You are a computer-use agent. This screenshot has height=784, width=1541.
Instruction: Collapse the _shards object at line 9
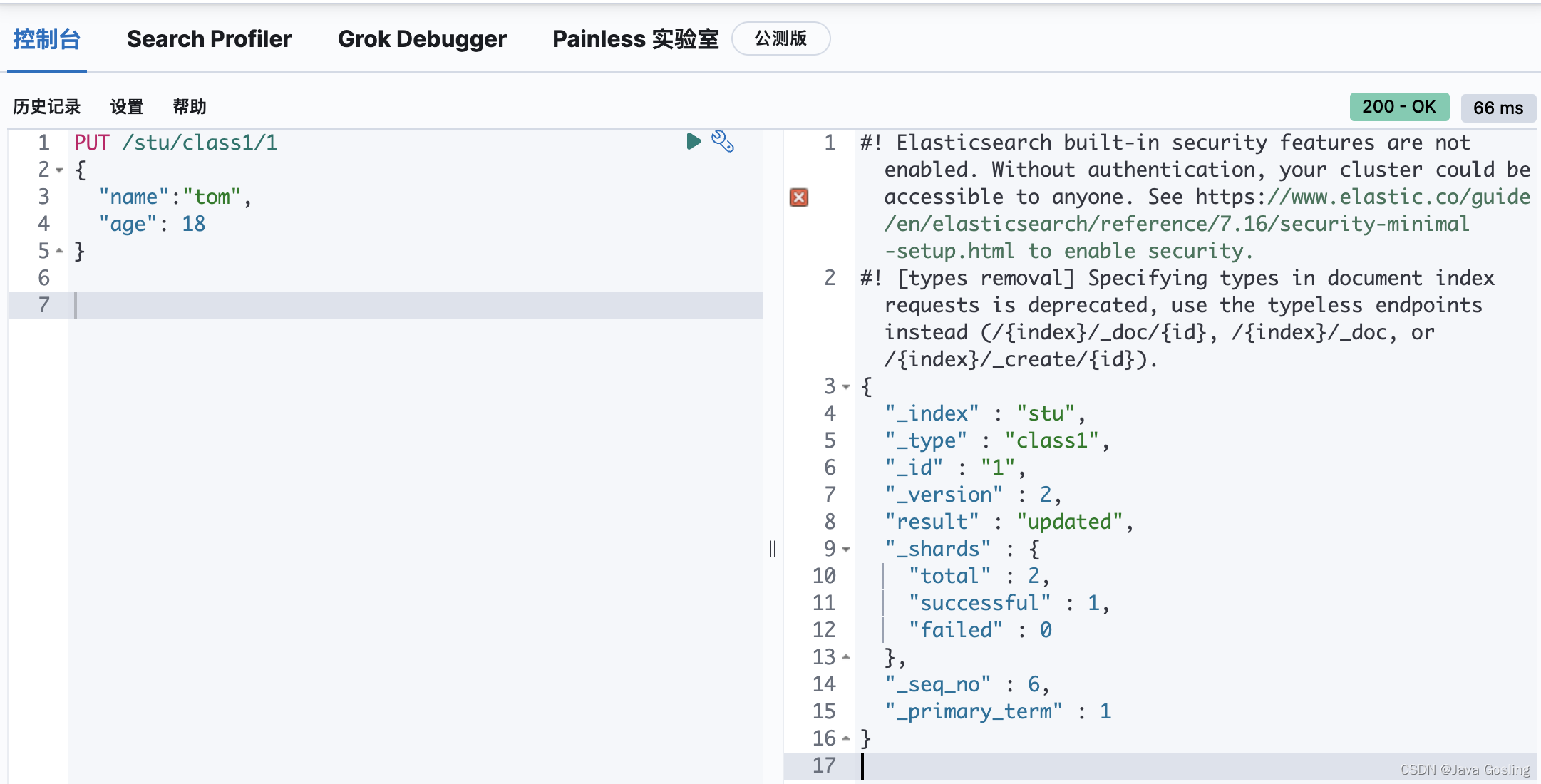tap(846, 549)
